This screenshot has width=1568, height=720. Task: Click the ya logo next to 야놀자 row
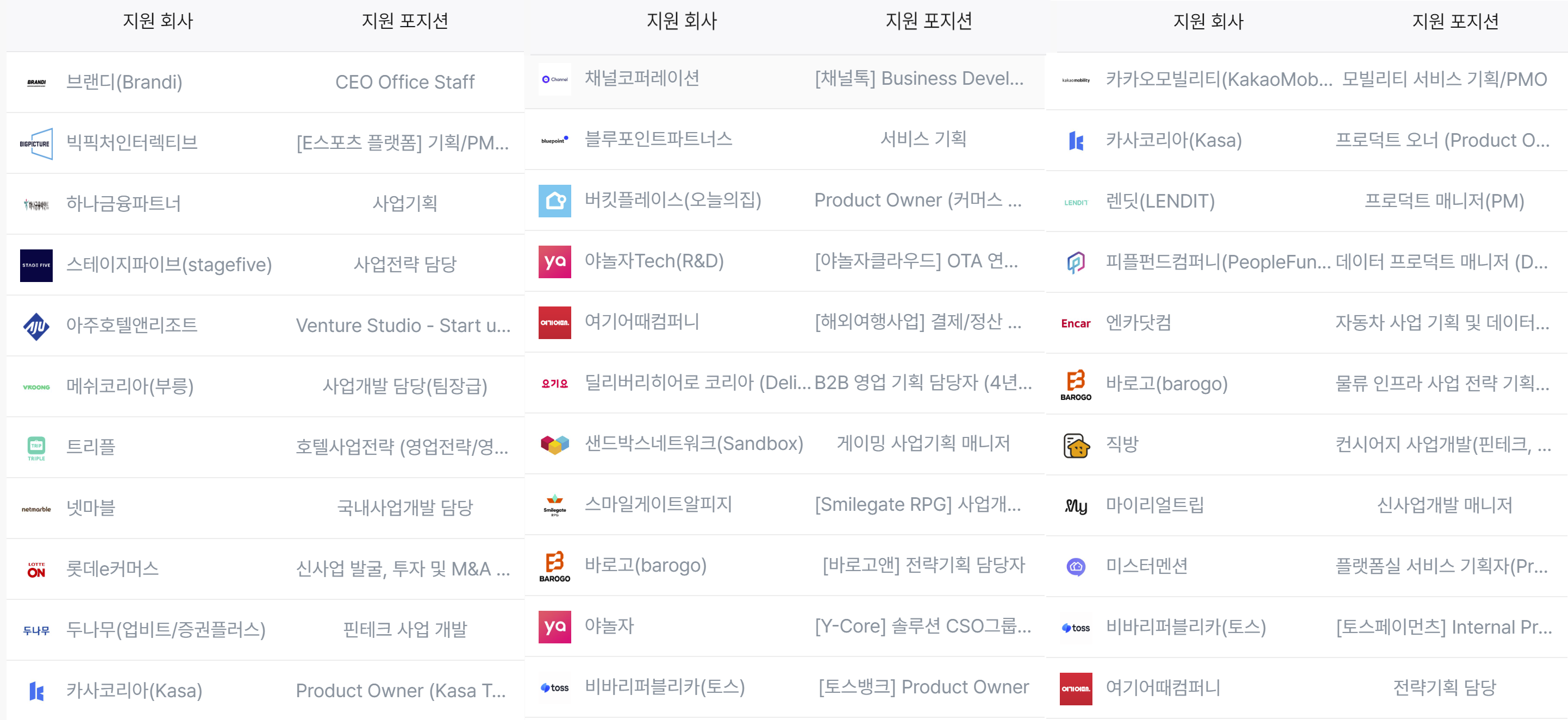pyautogui.click(x=554, y=627)
